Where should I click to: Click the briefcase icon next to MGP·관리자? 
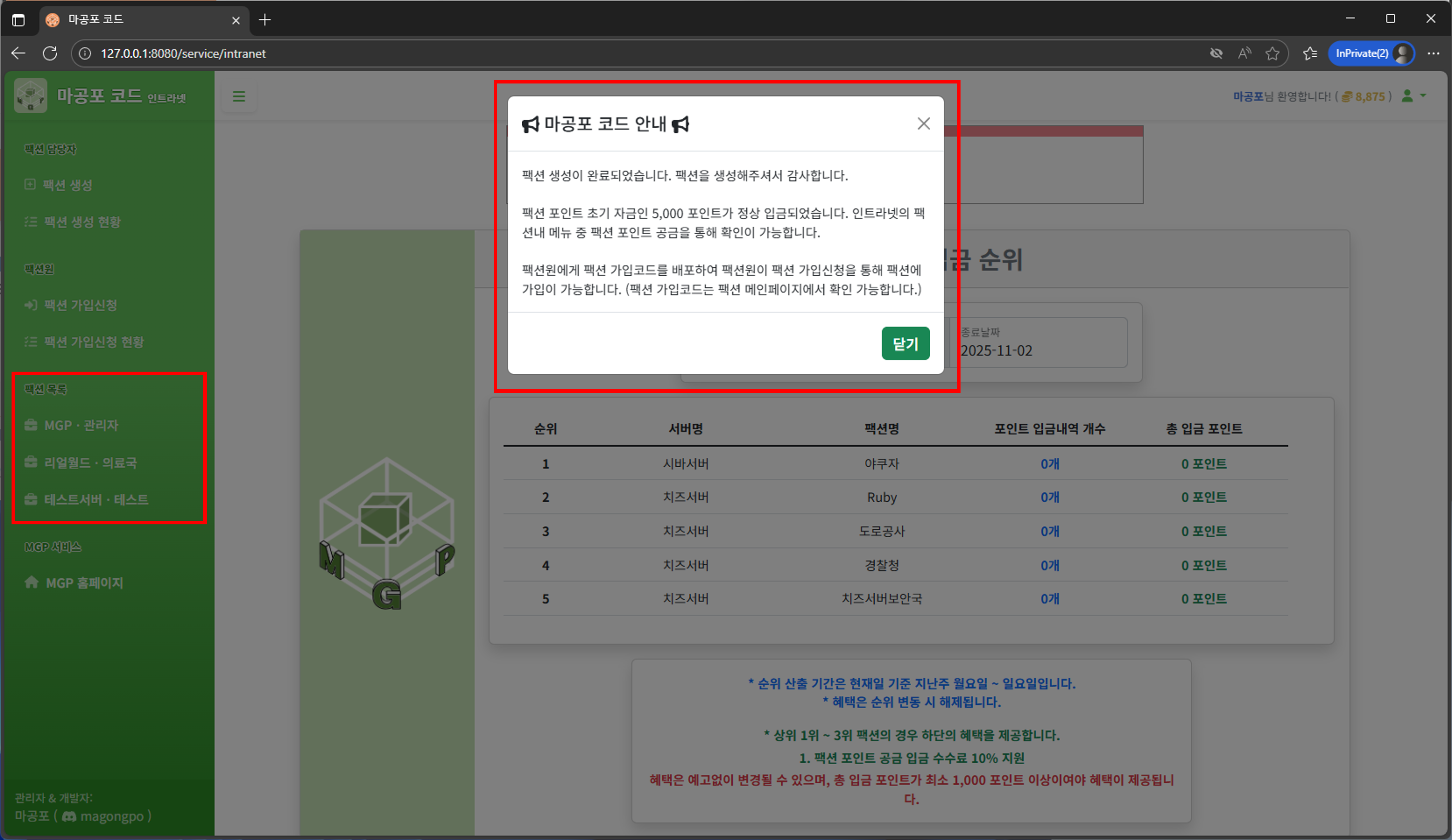(30, 426)
